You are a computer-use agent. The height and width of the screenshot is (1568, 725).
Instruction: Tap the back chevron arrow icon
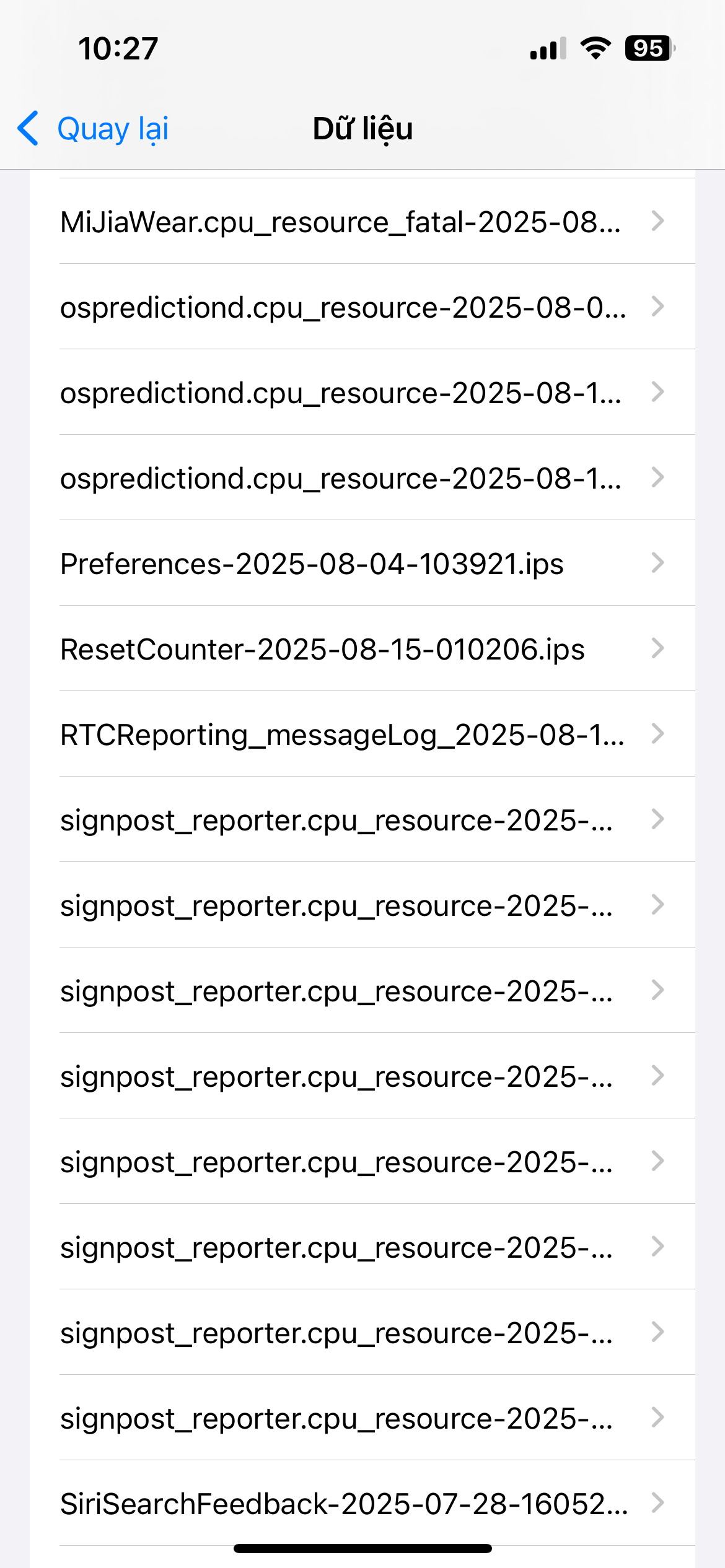tap(29, 128)
